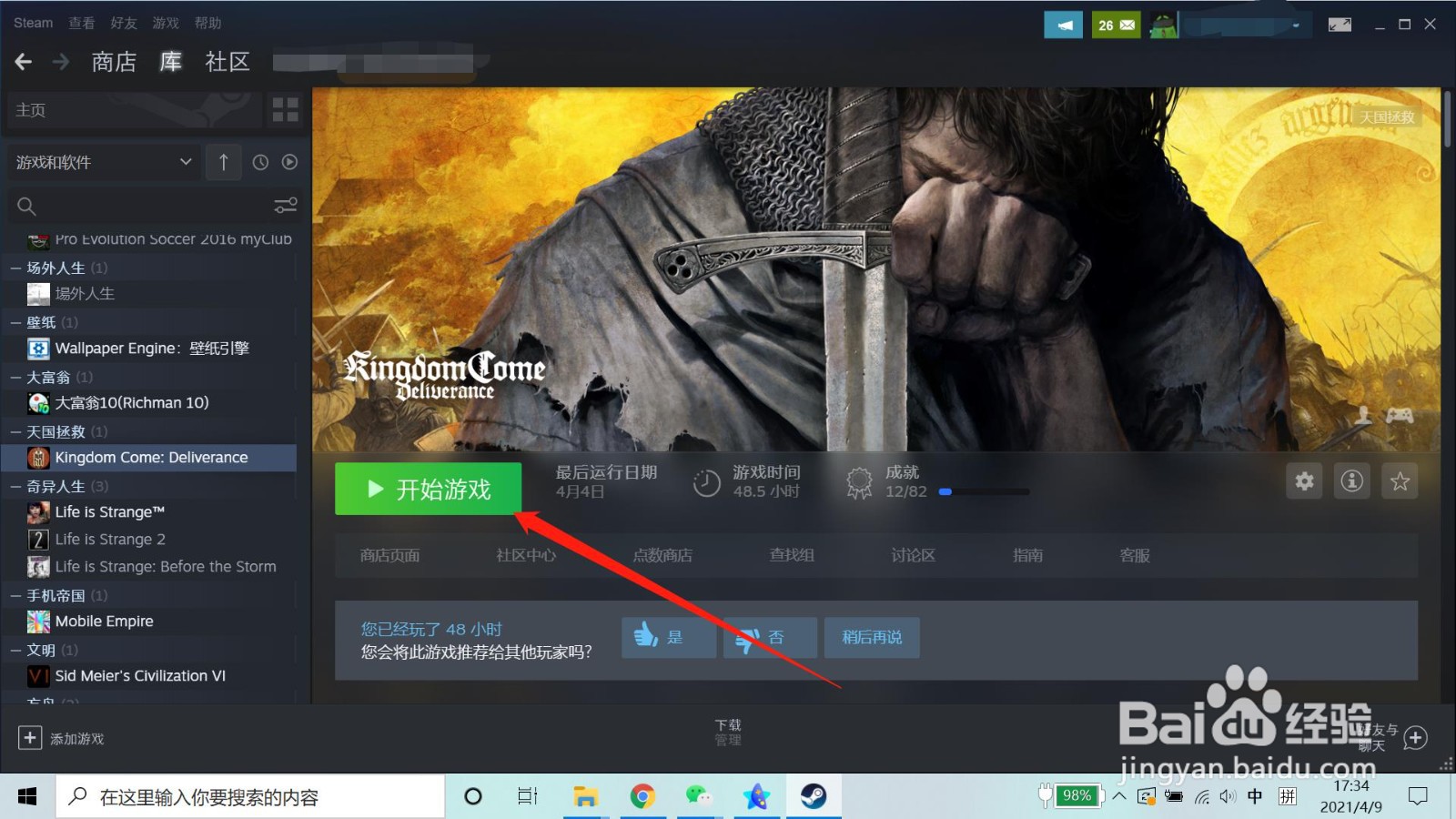Click 稍后再说 button
This screenshot has width=1456, height=819.
point(872,637)
